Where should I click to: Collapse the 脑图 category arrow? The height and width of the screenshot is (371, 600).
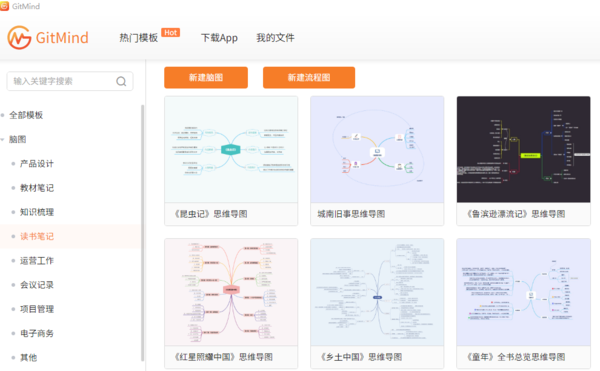(x=3, y=140)
